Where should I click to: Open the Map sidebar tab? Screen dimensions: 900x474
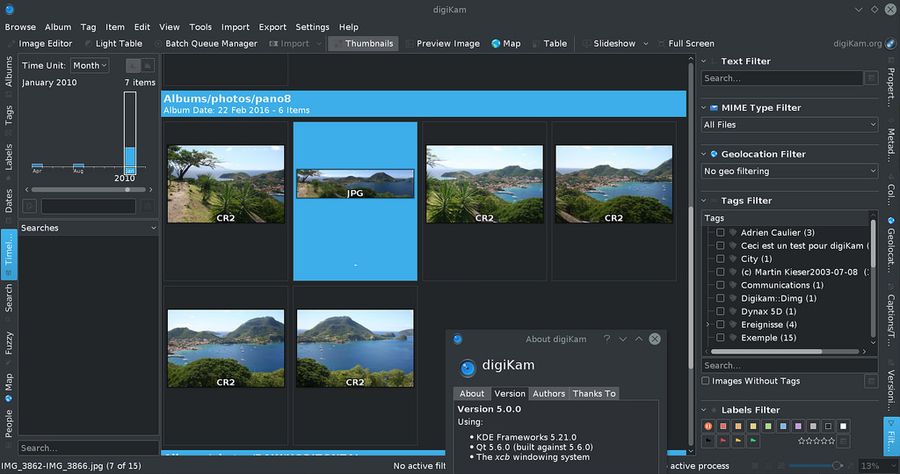pyautogui.click(x=9, y=387)
